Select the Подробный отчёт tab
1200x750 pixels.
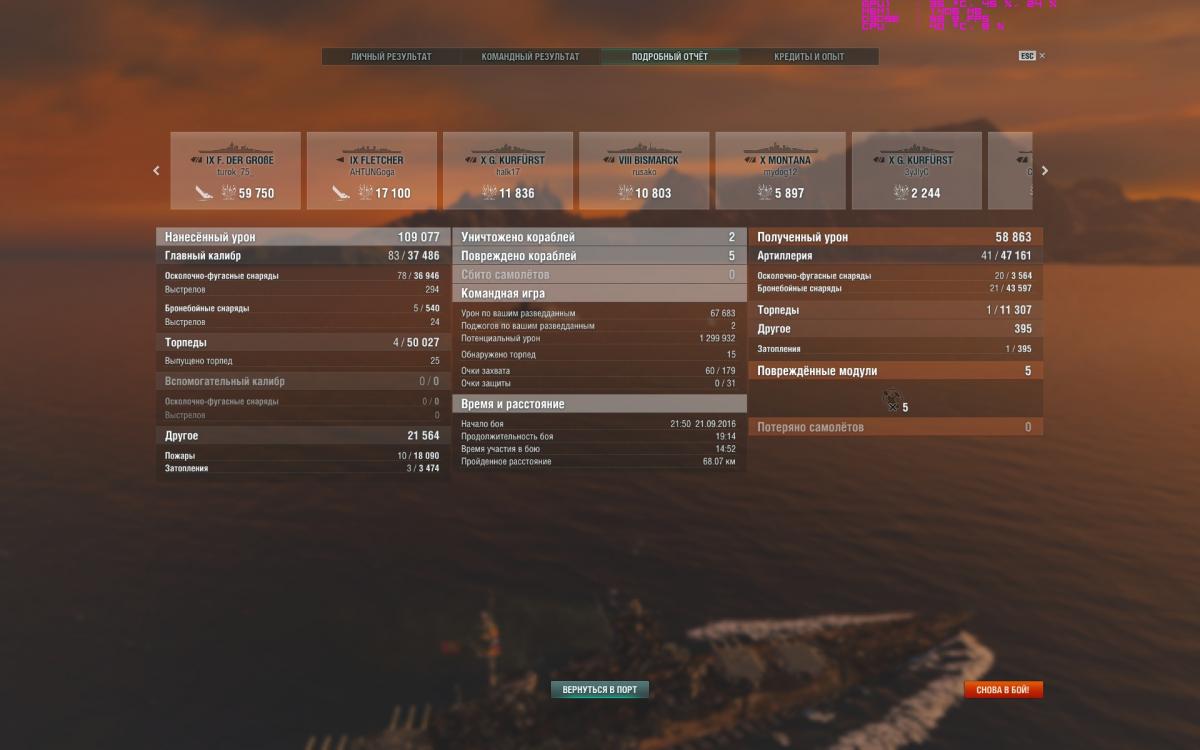(x=669, y=57)
